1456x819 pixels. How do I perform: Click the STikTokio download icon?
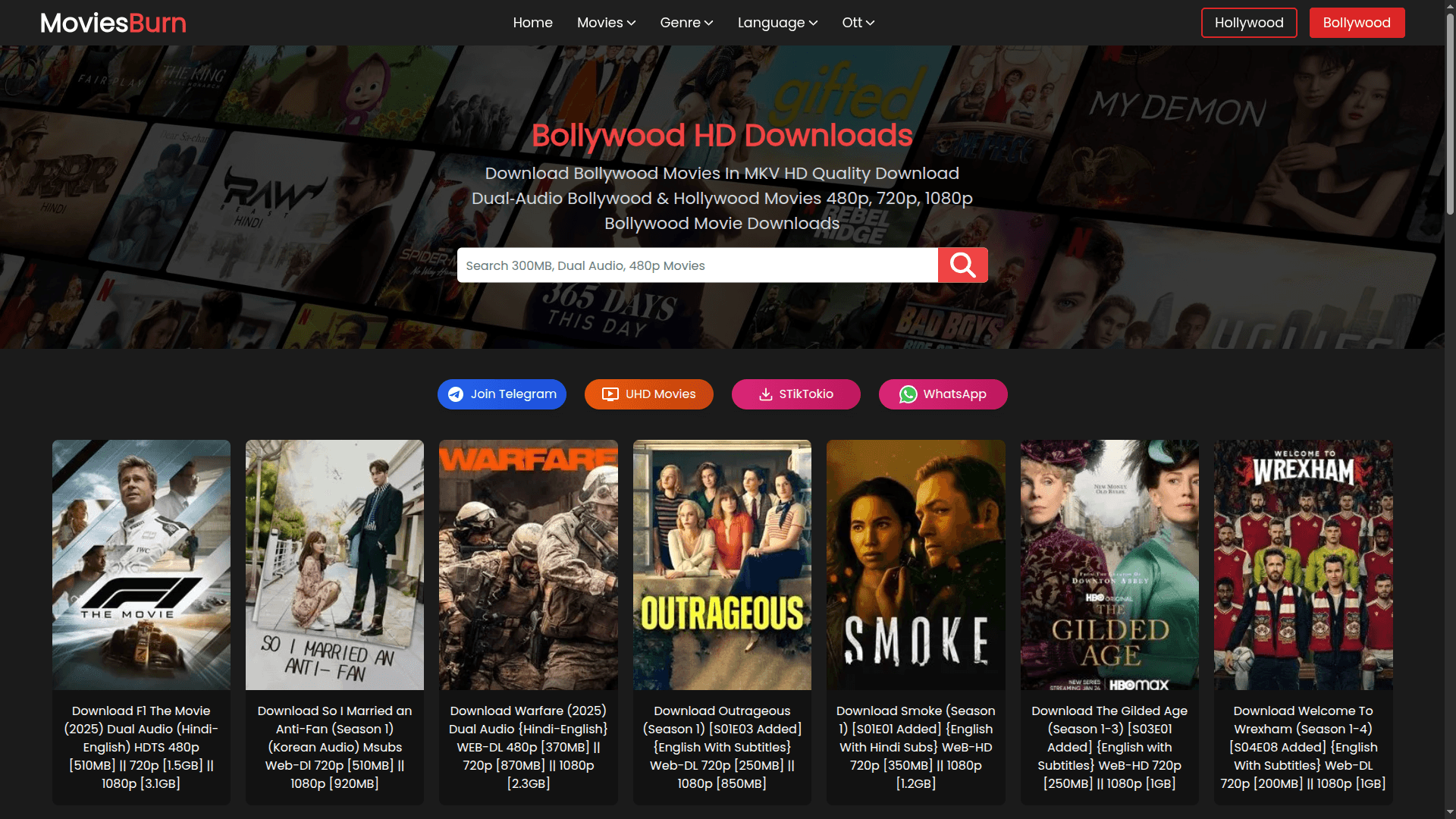pyautogui.click(x=766, y=394)
